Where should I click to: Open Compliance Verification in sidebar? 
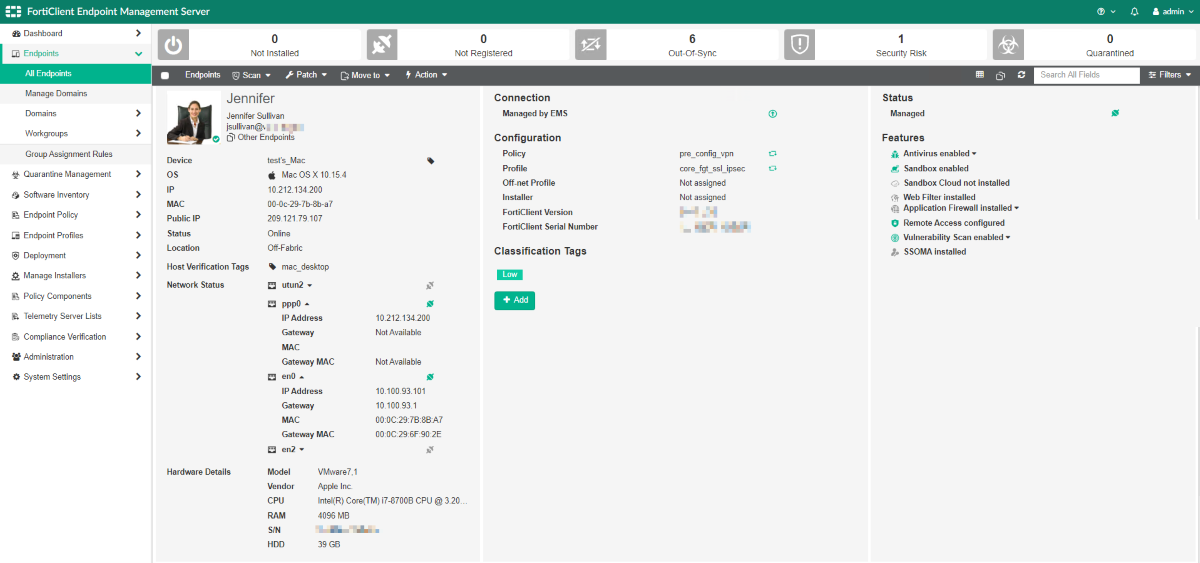point(75,336)
